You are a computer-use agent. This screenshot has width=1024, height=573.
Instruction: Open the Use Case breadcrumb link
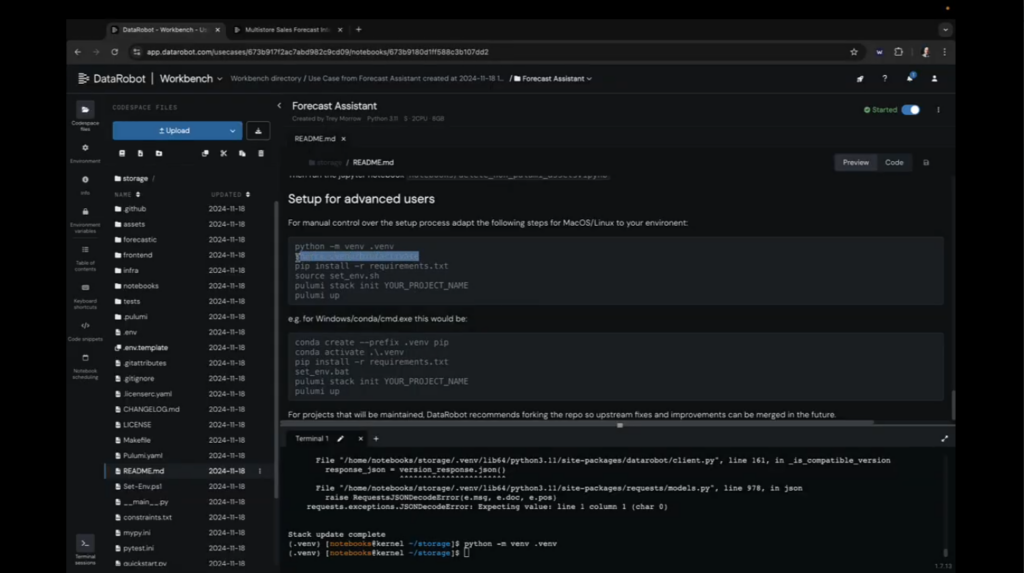[x=406, y=78]
